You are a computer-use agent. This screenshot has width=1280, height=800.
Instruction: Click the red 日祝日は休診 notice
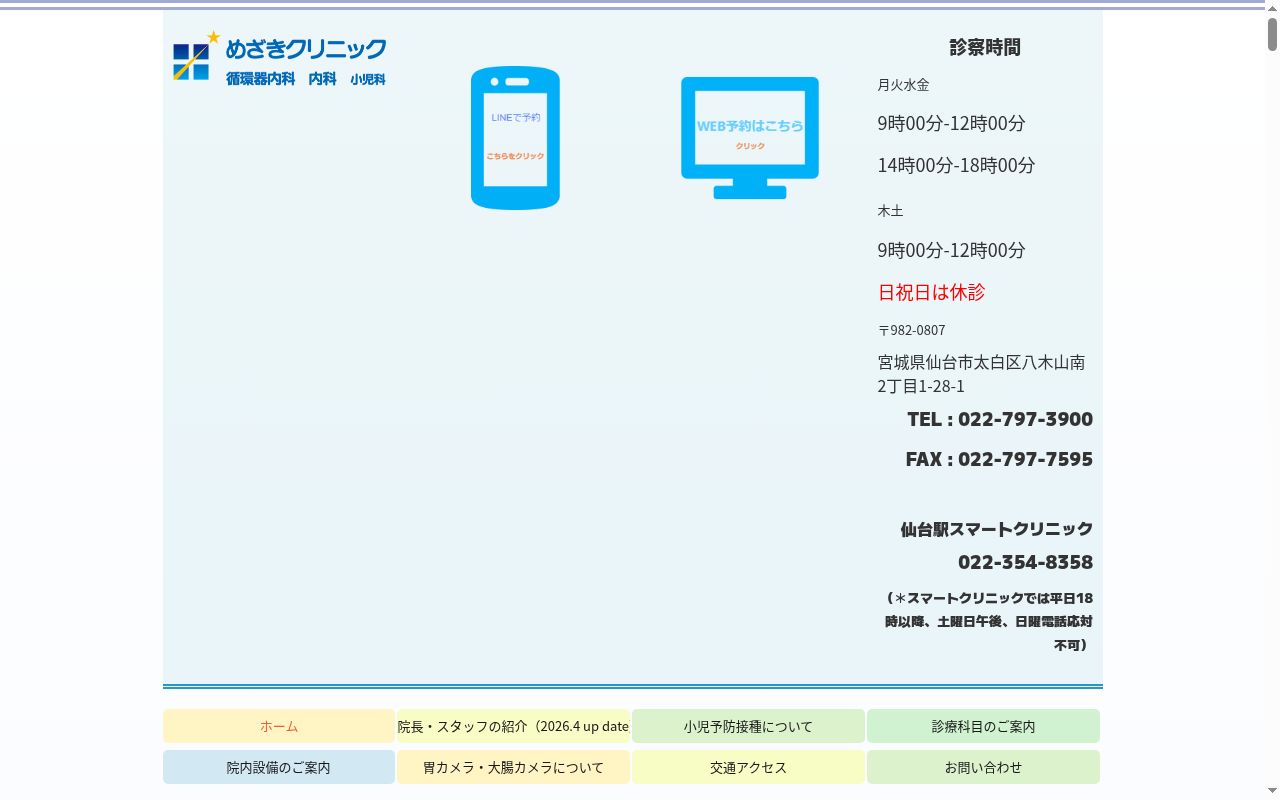931,292
